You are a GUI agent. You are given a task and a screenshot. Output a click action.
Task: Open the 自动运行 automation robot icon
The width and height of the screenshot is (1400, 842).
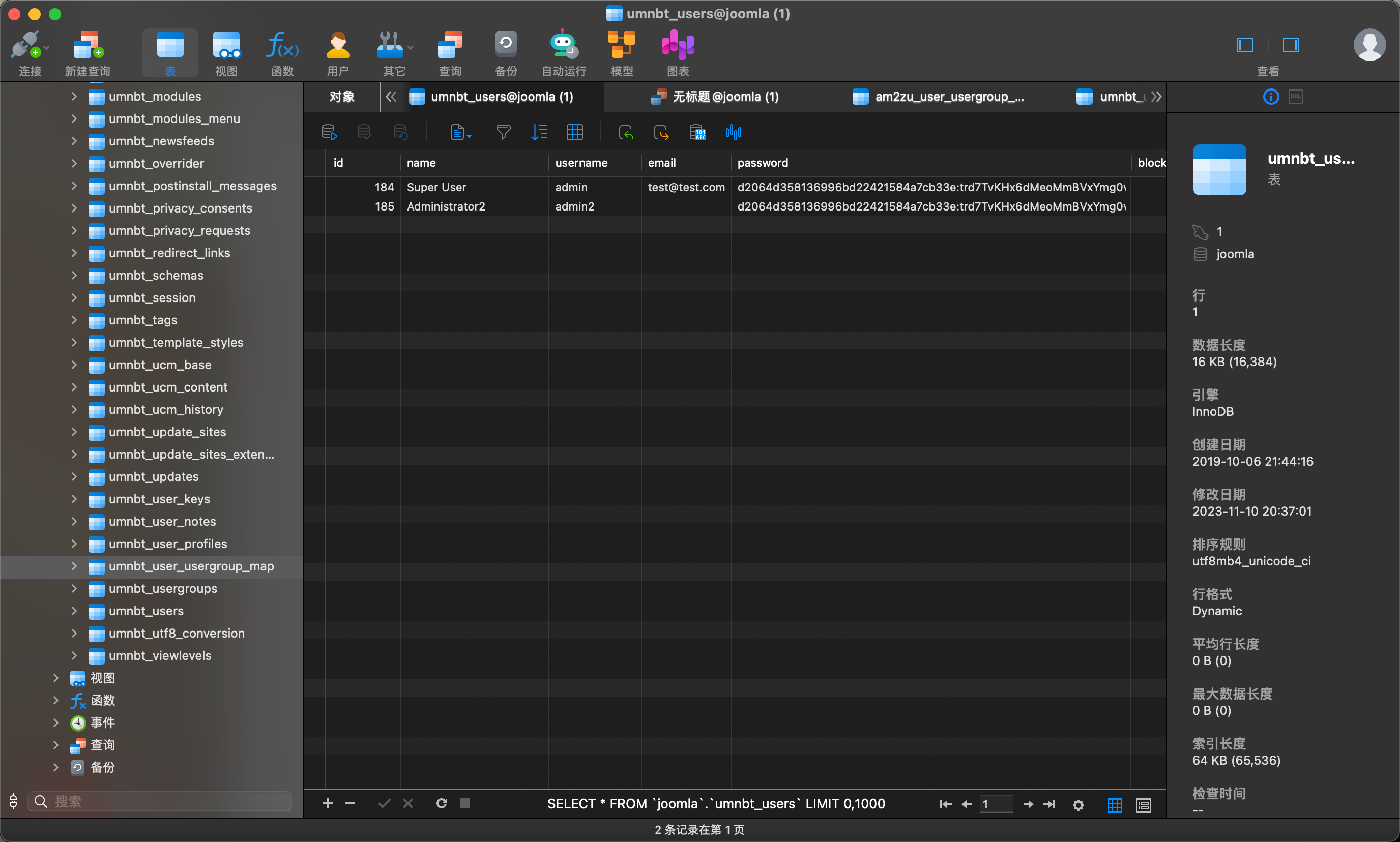[563, 53]
